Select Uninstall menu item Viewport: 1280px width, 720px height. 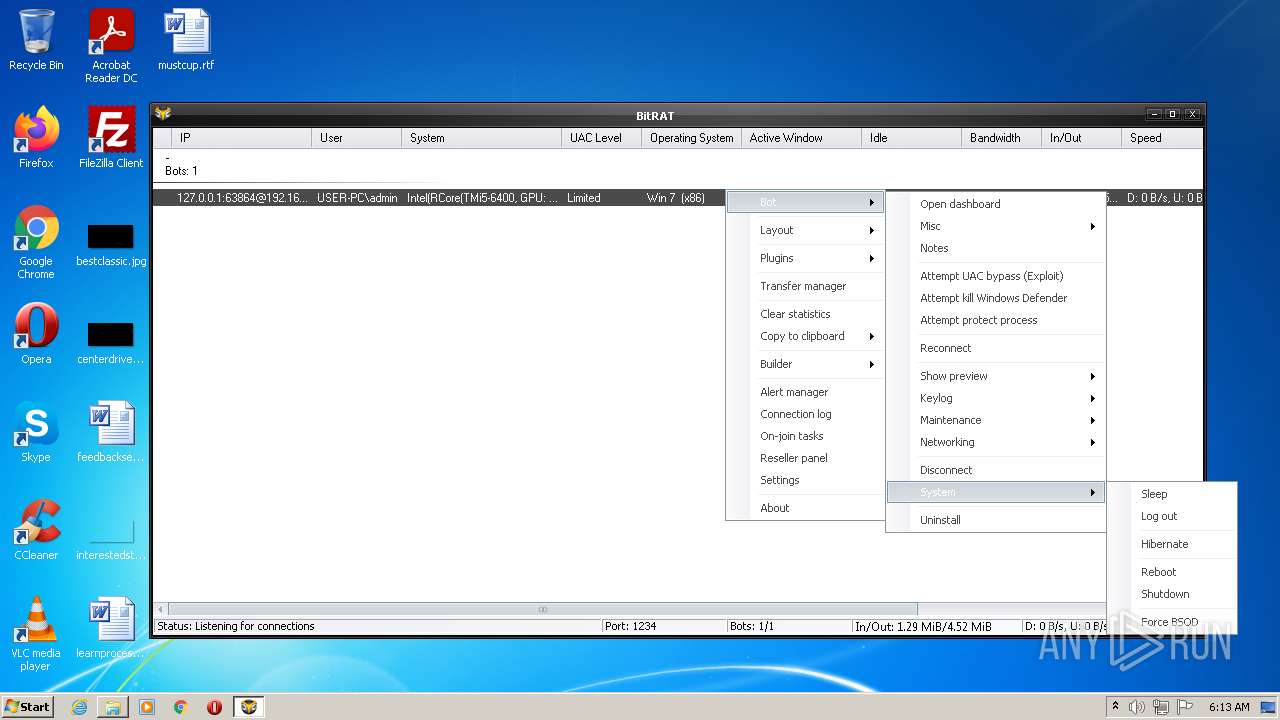tap(996, 520)
